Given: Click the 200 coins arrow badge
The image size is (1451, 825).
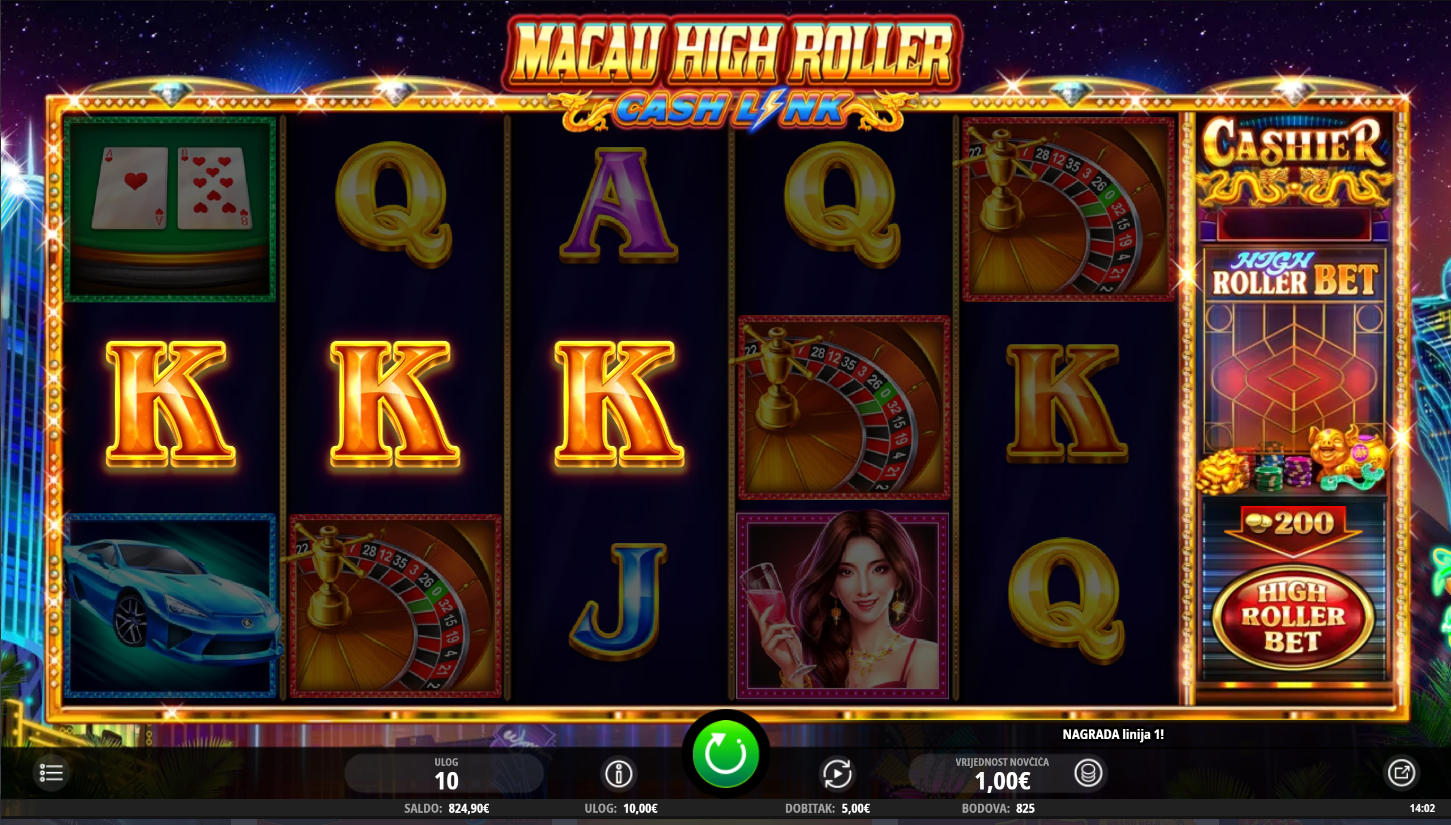Looking at the screenshot, I should (1293, 529).
